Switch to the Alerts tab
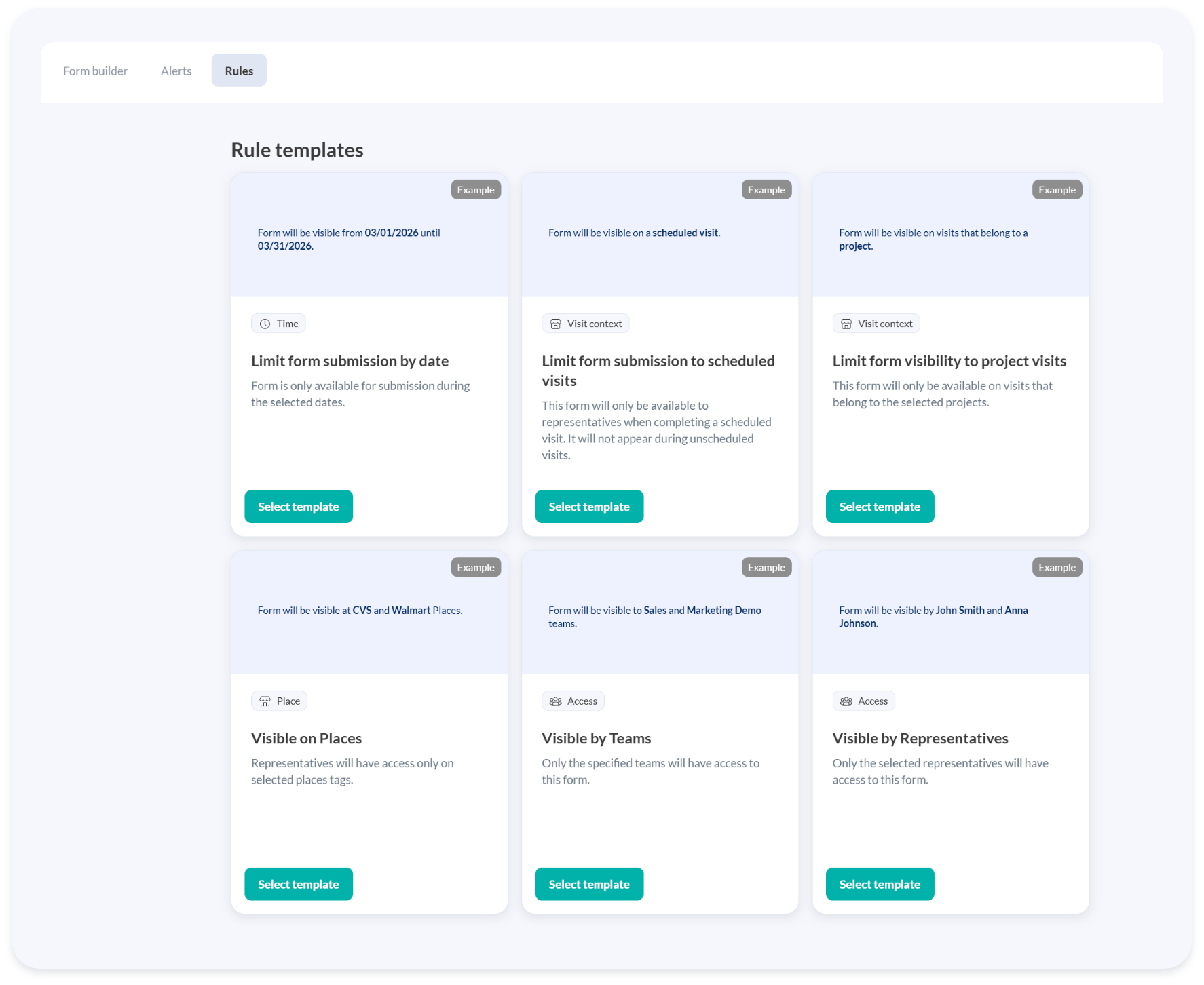1204x985 pixels. [x=176, y=71]
